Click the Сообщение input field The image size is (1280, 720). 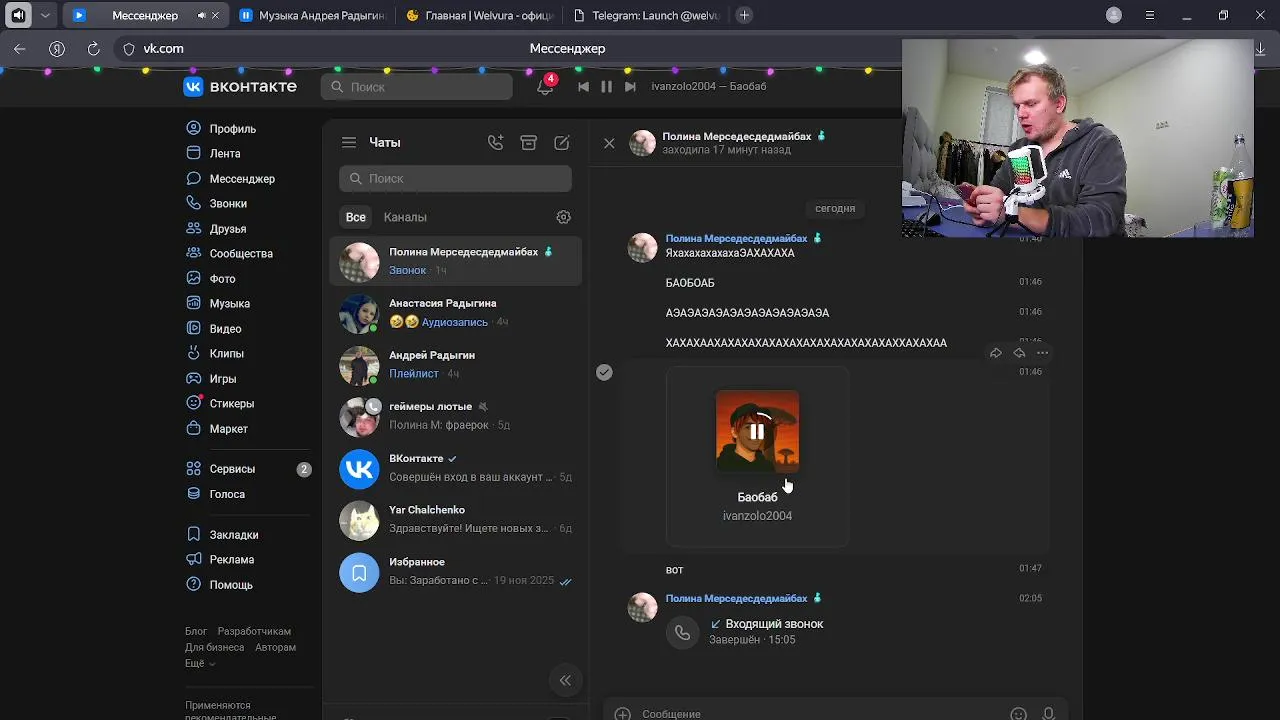(x=820, y=714)
